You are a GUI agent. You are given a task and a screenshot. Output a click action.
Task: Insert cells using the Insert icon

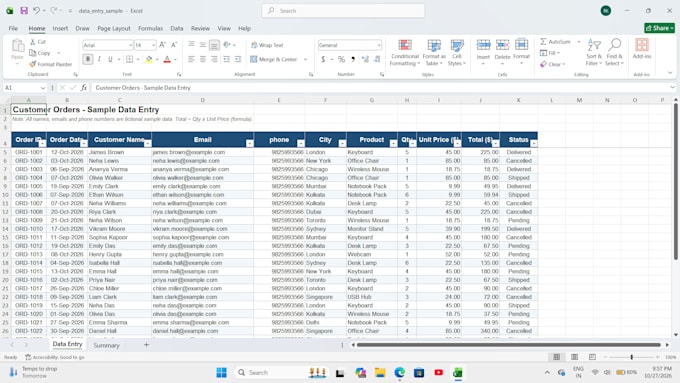point(483,45)
